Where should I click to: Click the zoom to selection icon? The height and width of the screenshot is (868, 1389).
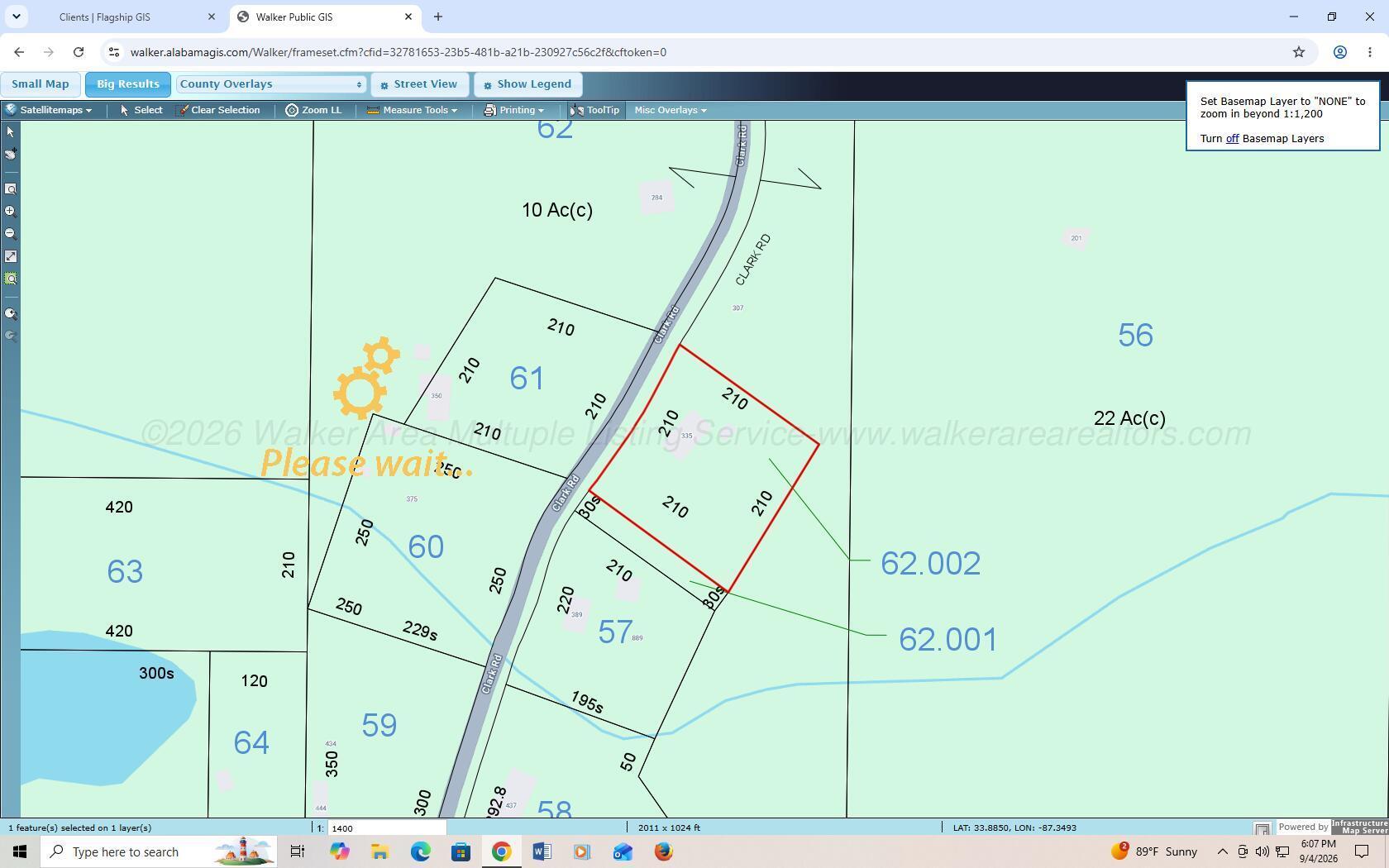pos(11,279)
